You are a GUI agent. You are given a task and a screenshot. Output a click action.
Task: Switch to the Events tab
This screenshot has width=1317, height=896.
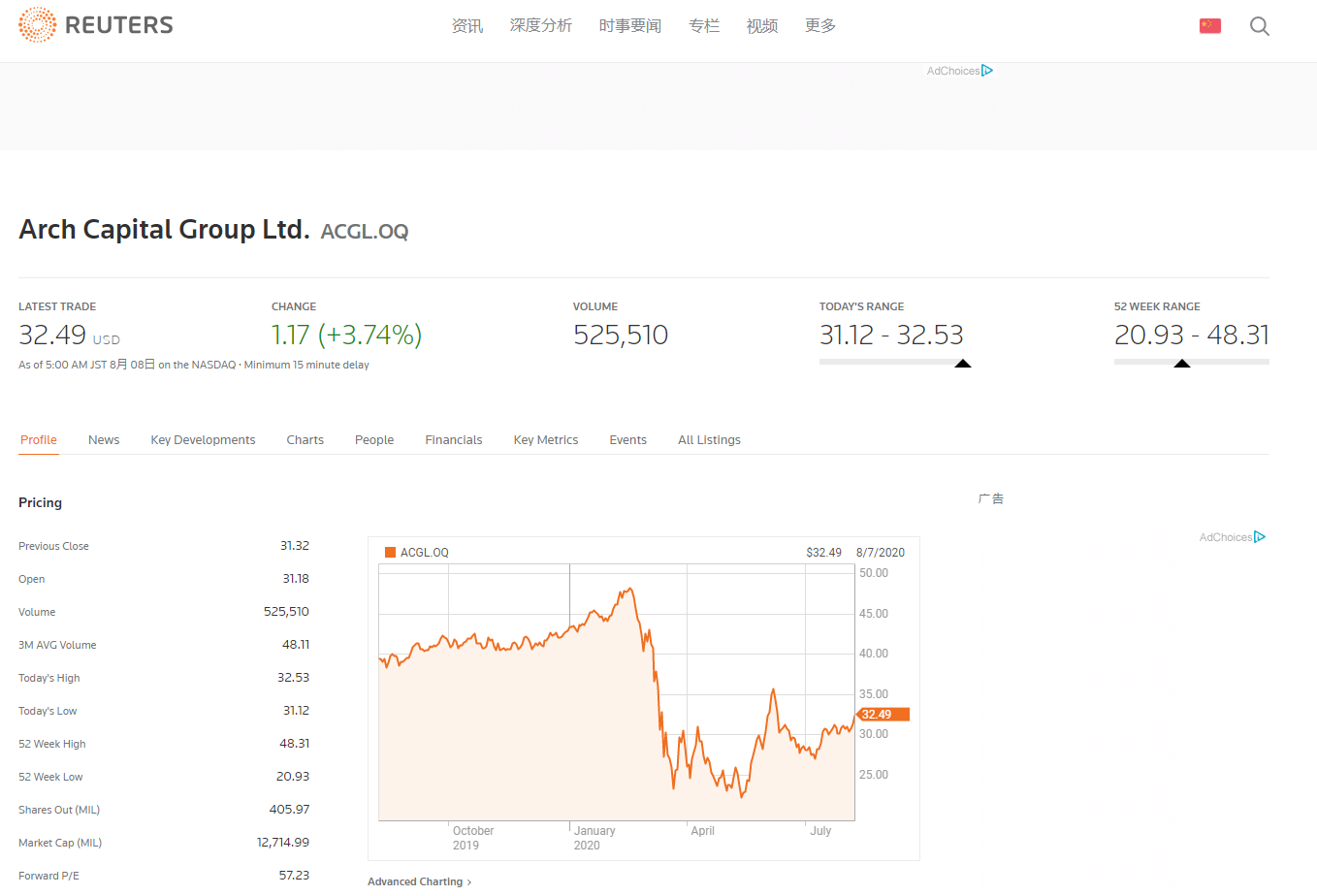[x=628, y=440]
